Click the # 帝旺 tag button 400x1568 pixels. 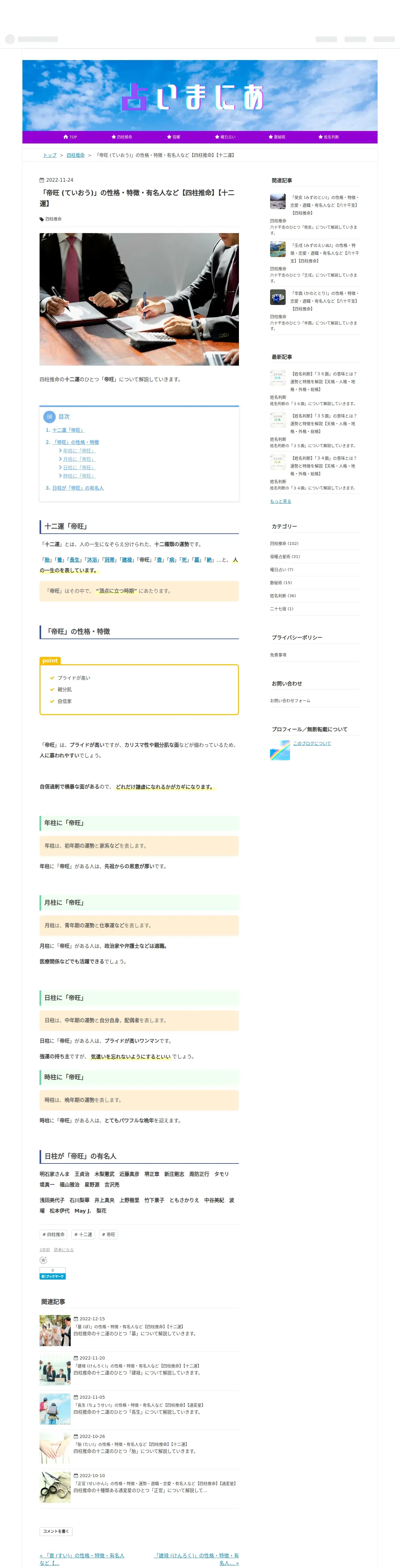(108, 1234)
